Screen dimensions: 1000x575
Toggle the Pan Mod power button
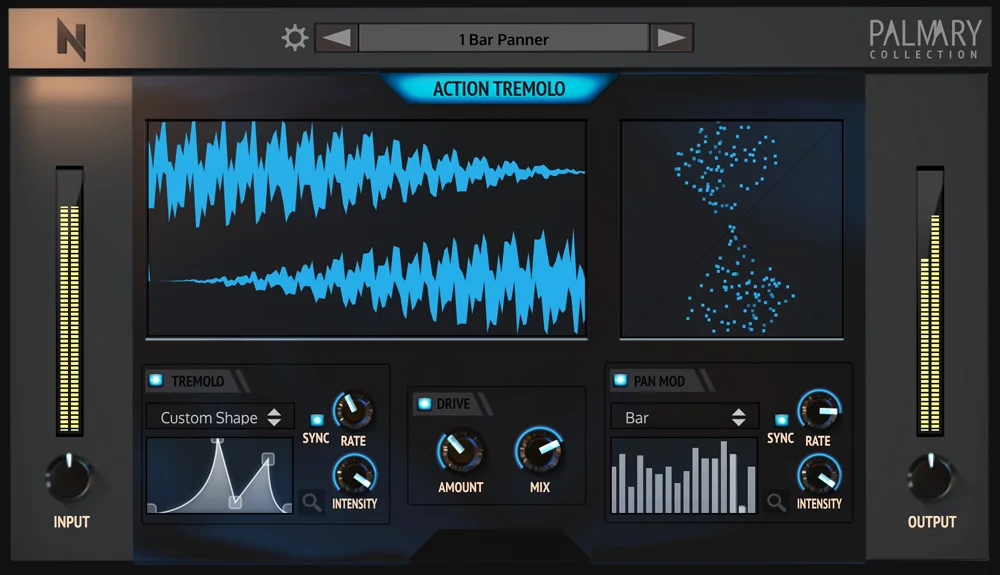pos(620,381)
